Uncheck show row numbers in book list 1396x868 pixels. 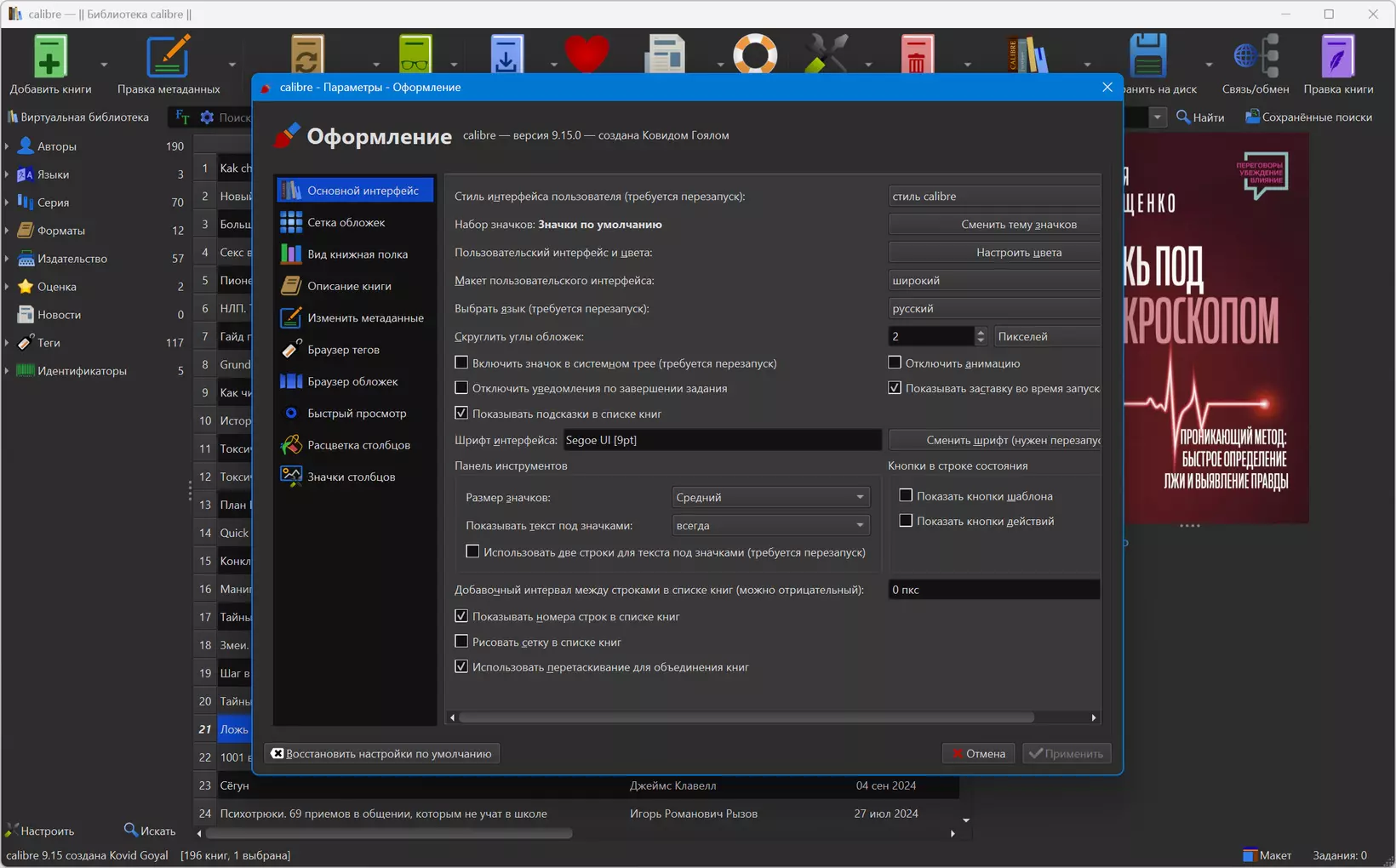461,616
